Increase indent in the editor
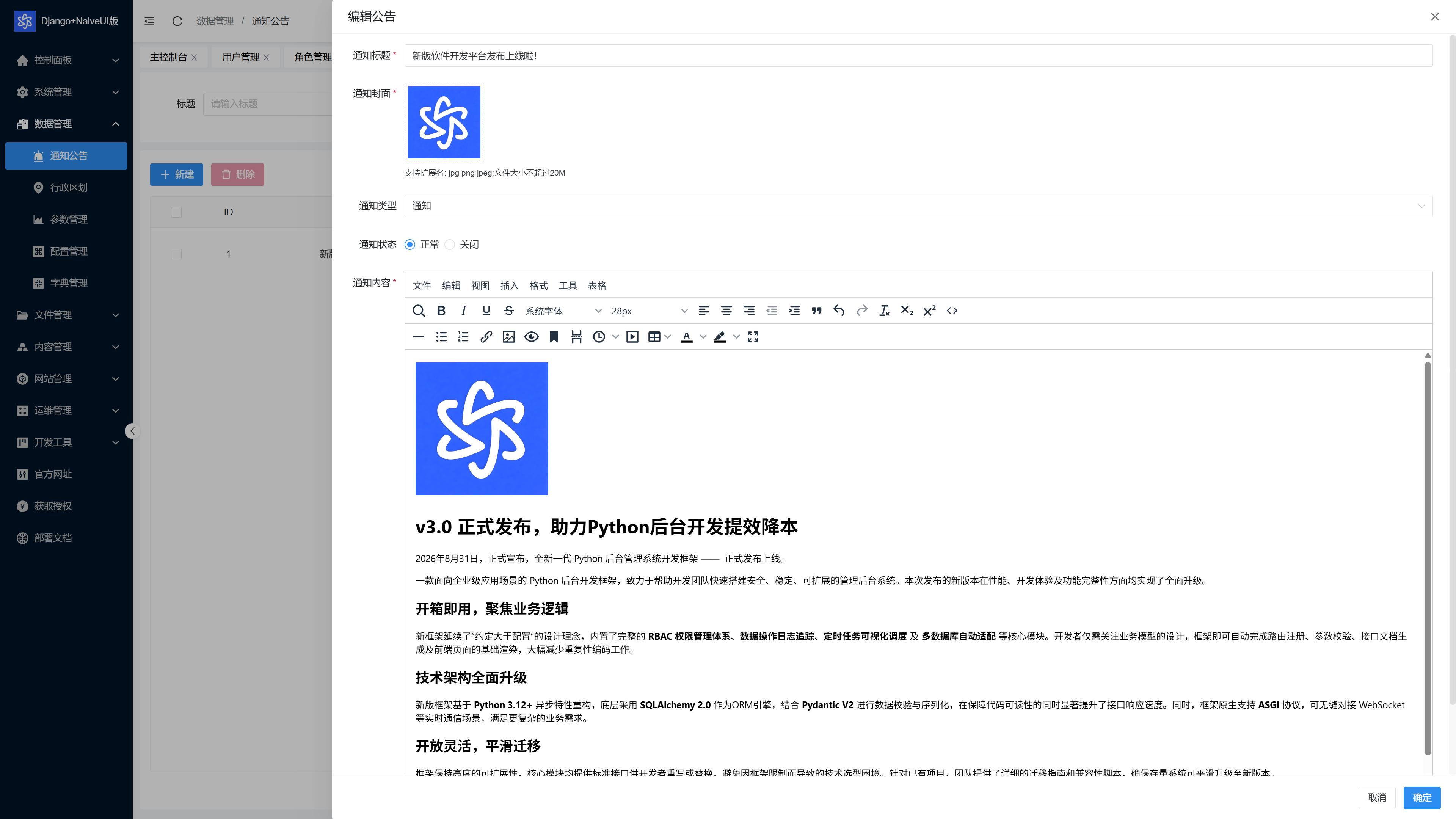 tap(794, 310)
